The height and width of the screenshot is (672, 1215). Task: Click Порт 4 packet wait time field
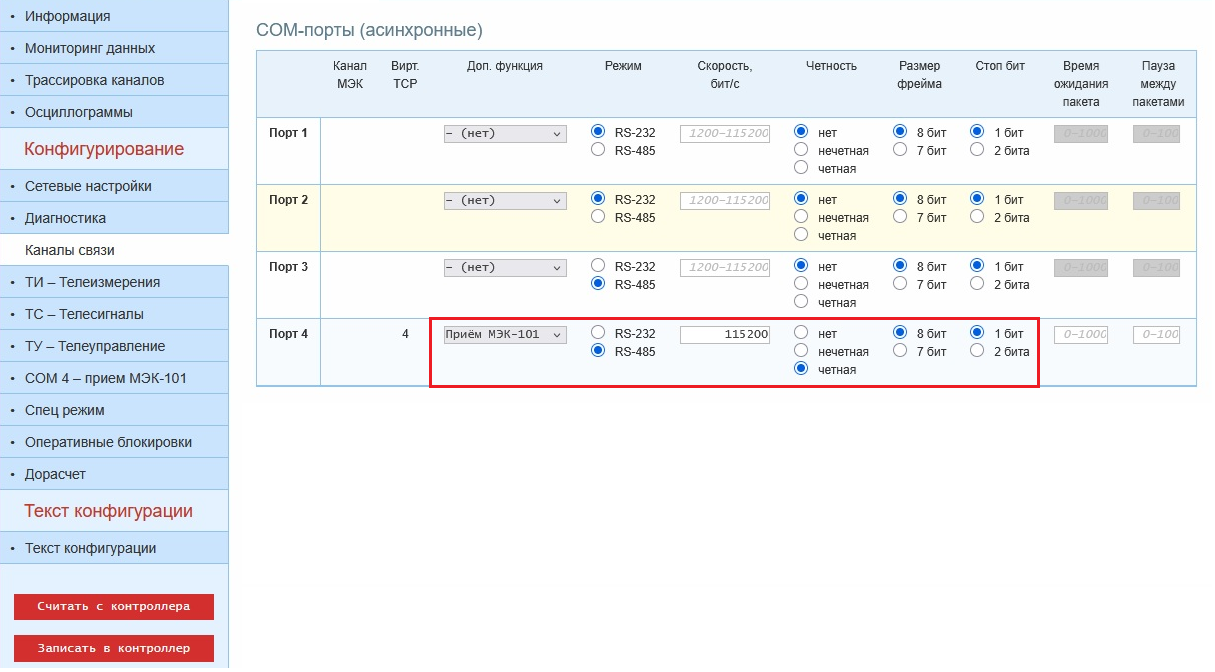click(1080, 334)
